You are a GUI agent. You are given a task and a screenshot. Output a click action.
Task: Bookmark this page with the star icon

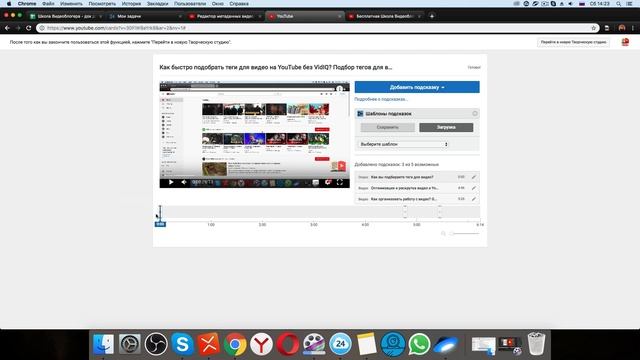(x=593, y=28)
